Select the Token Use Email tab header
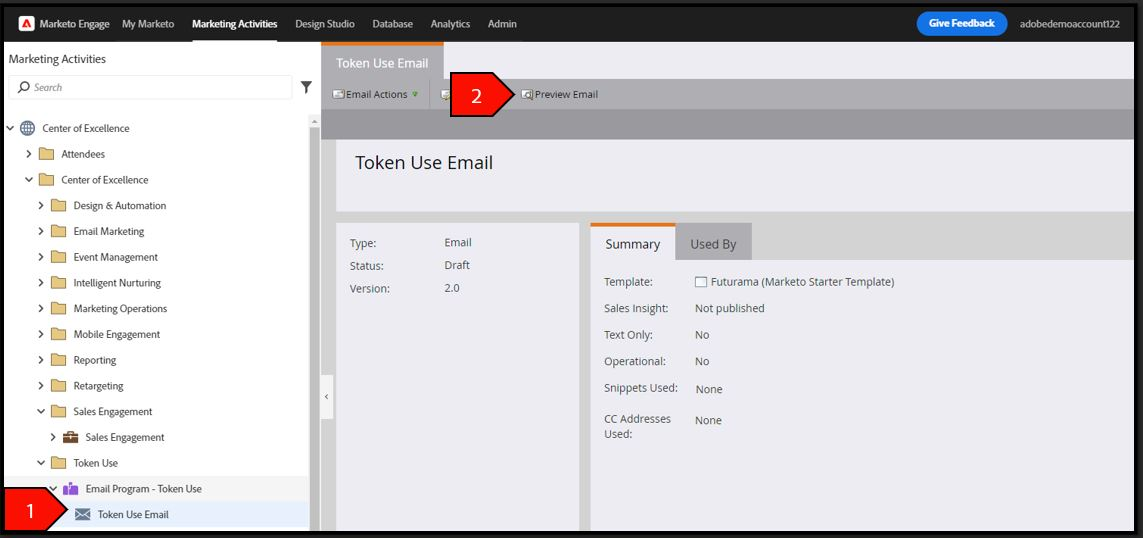 [x=382, y=63]
